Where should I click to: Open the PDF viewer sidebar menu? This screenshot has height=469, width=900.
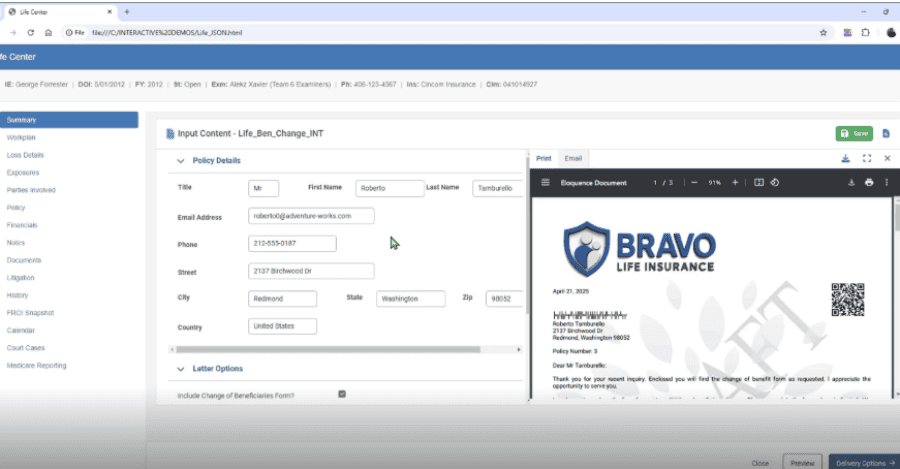pos(545,183)
